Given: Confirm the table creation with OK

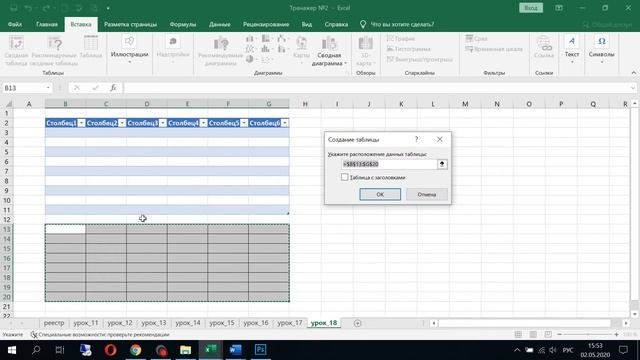Looking at the screenshot, I should 380,194.
